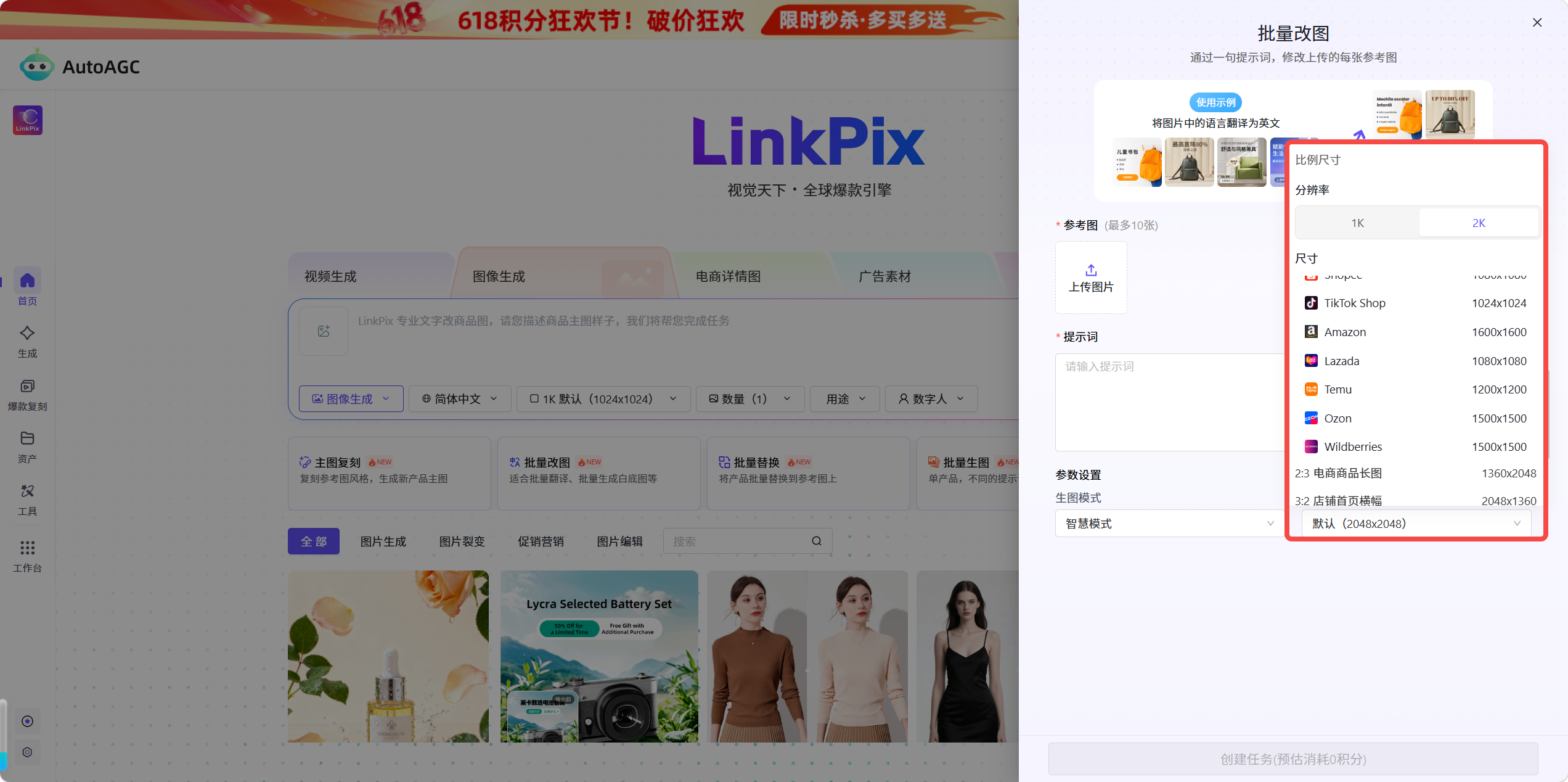Viewport: 1568px width, 782px height.
Task: Select Wildberries 1500x1500 size preset
Action: click(x=1415, y=447)
